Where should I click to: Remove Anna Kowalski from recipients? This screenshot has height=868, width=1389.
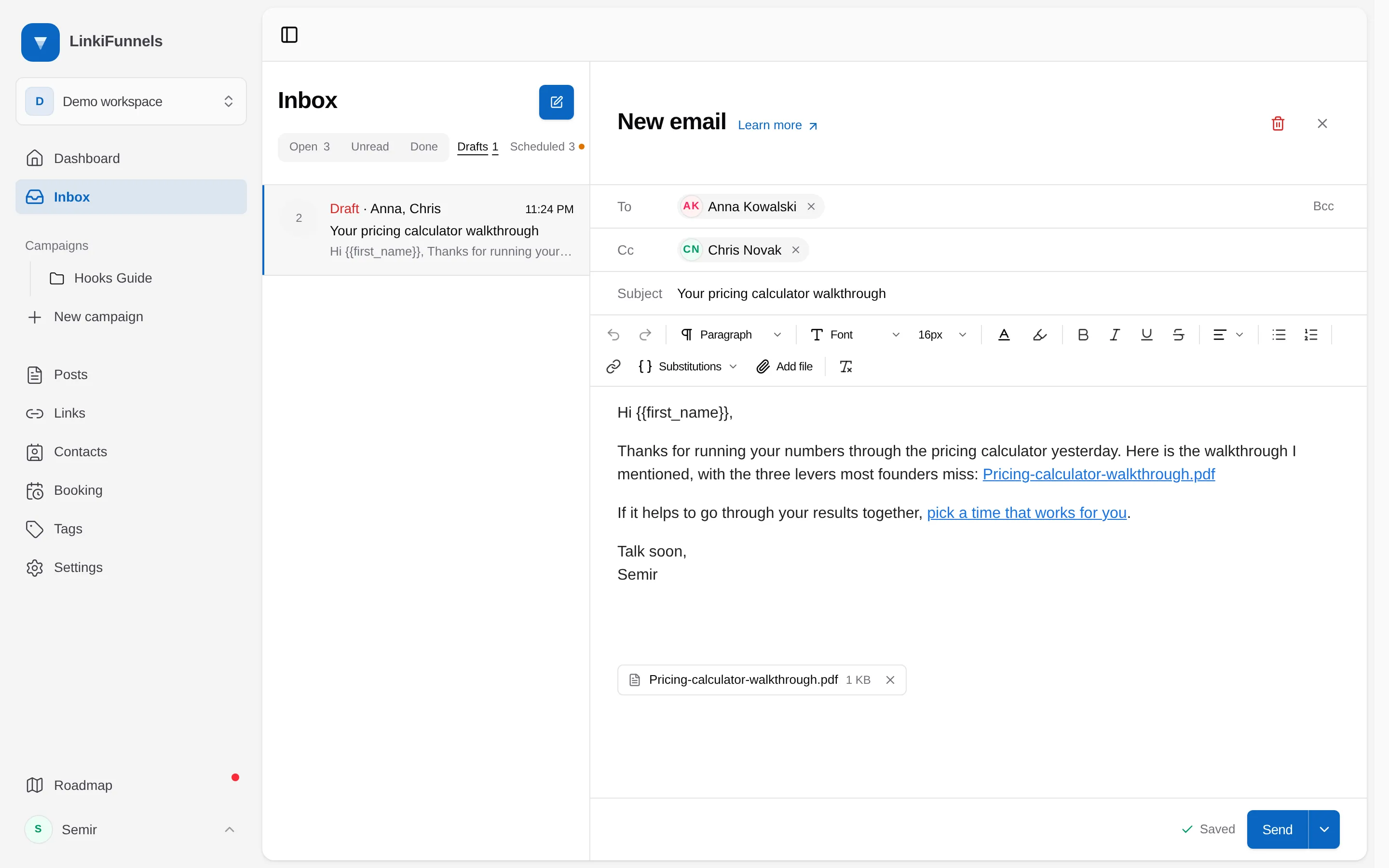(811, 206)
